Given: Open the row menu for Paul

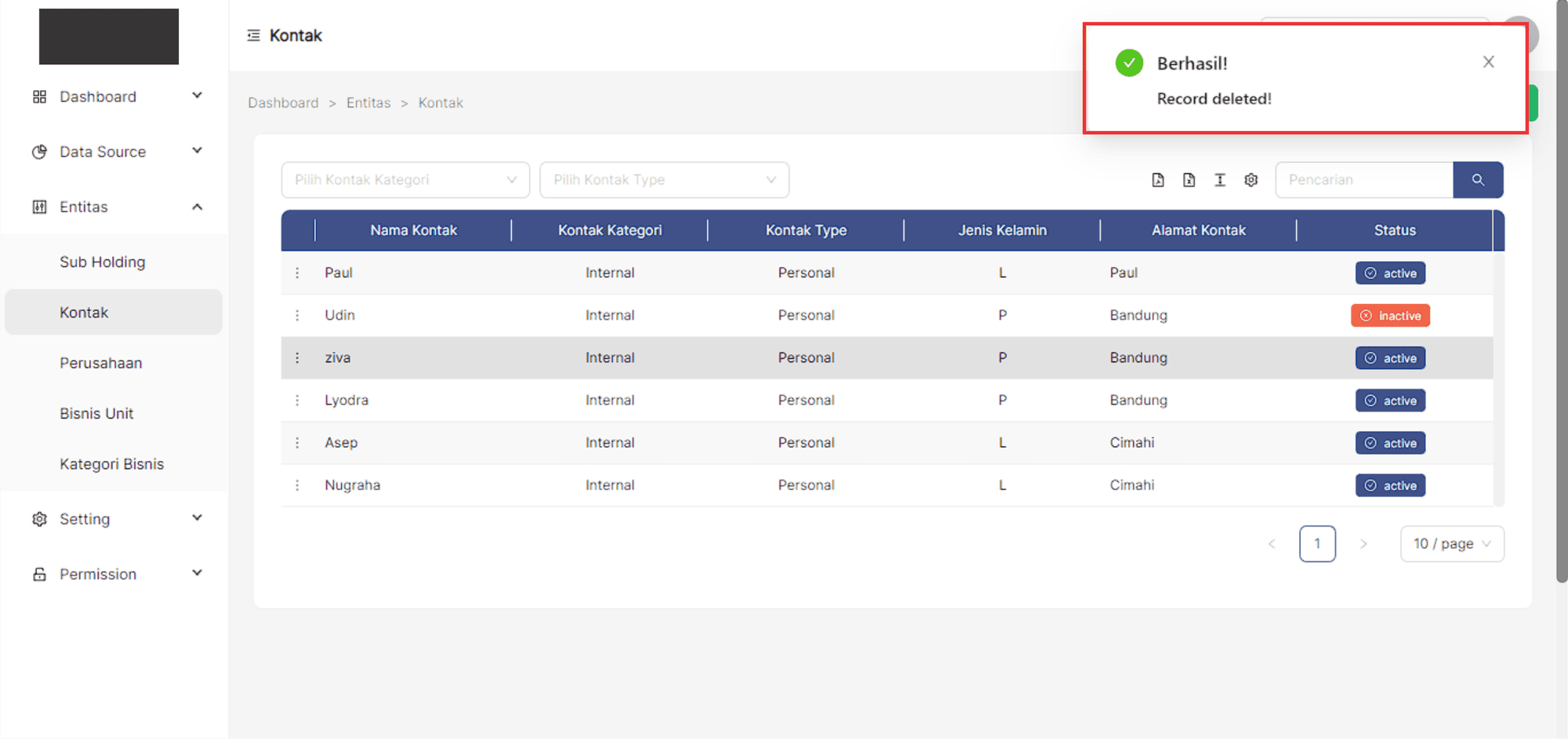Looking at the screenshot, I should 297,273.
